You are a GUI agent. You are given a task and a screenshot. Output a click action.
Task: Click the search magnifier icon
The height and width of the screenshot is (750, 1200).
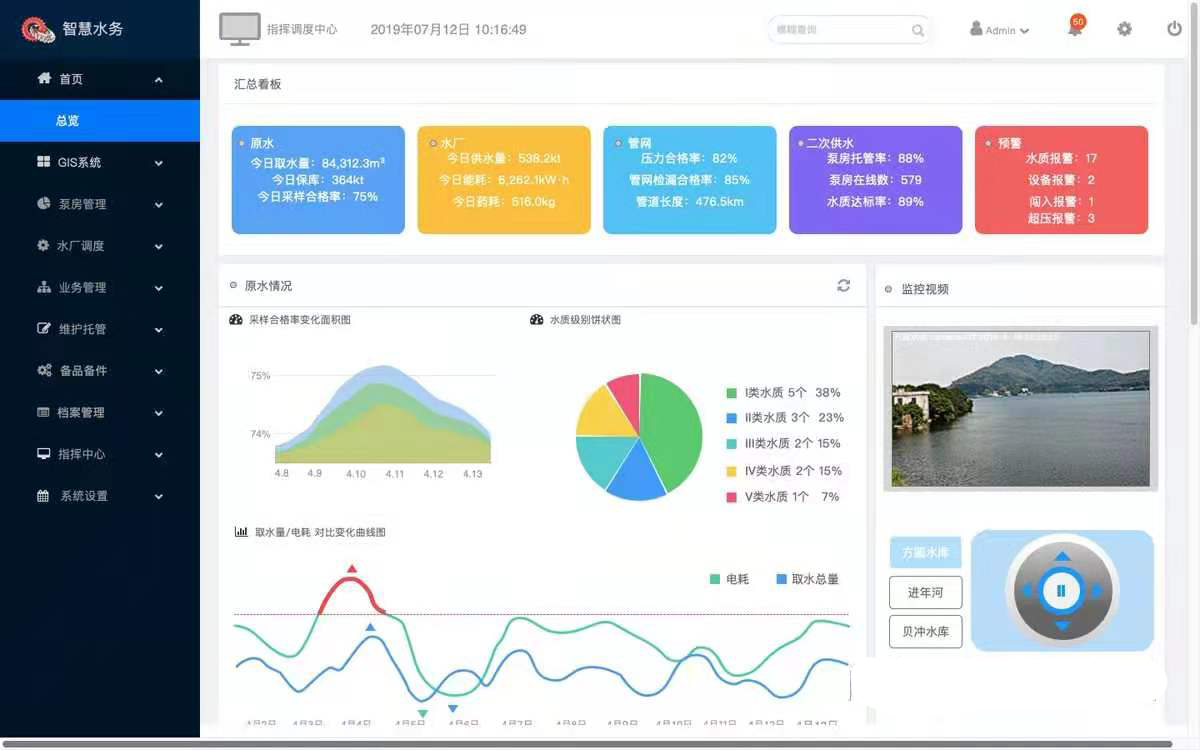(x=918, y=30)
